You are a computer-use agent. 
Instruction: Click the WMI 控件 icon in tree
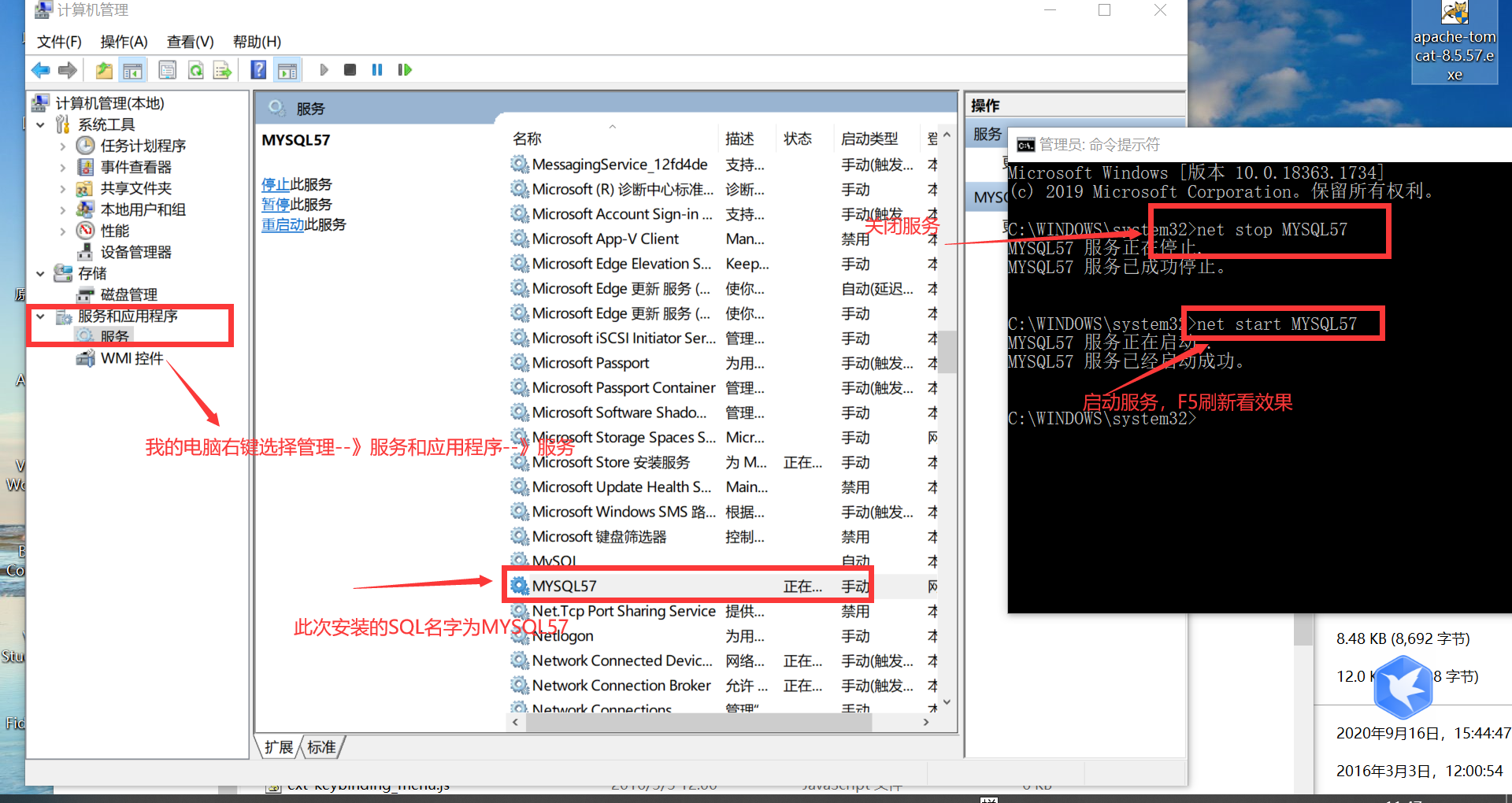pos(86,358)
